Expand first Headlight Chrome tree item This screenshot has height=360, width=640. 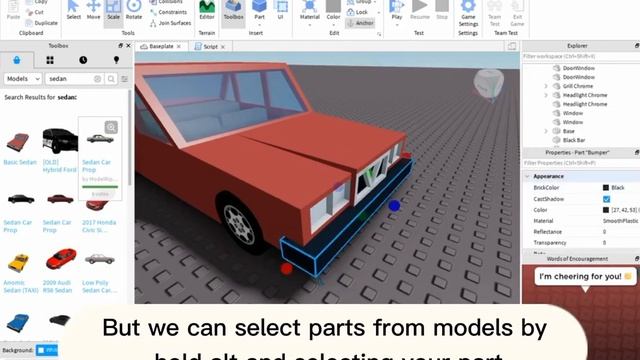click(x=546, y=95)
